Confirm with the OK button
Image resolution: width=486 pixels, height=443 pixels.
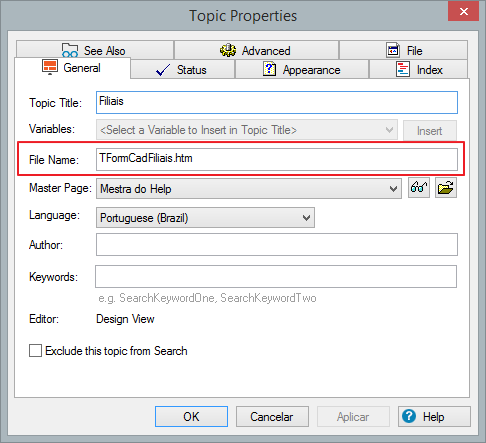tap(191, 416)
